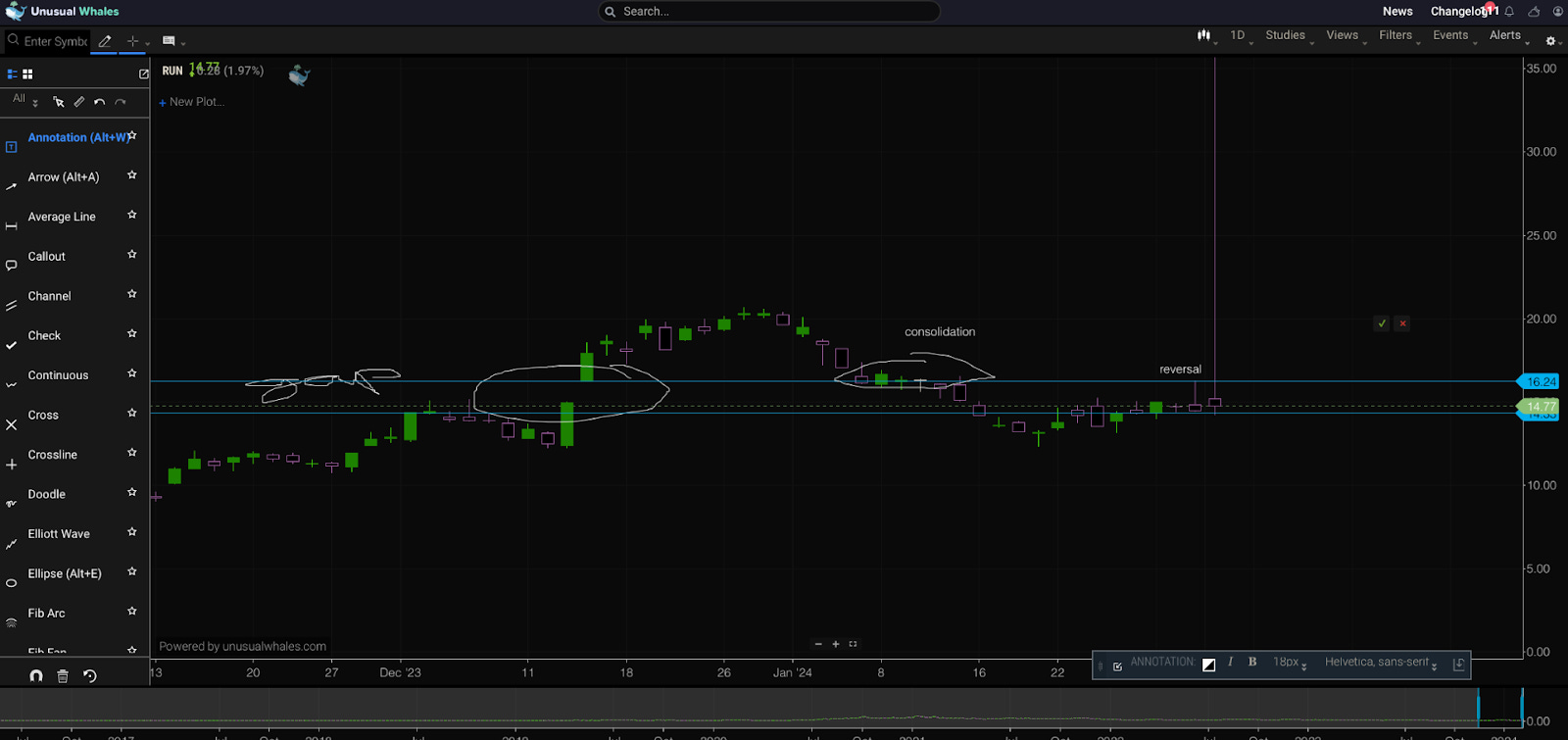Viewport: 1568px width, 740px height.
Task: Open the annotation color swatch
Action: point(1209,665)
